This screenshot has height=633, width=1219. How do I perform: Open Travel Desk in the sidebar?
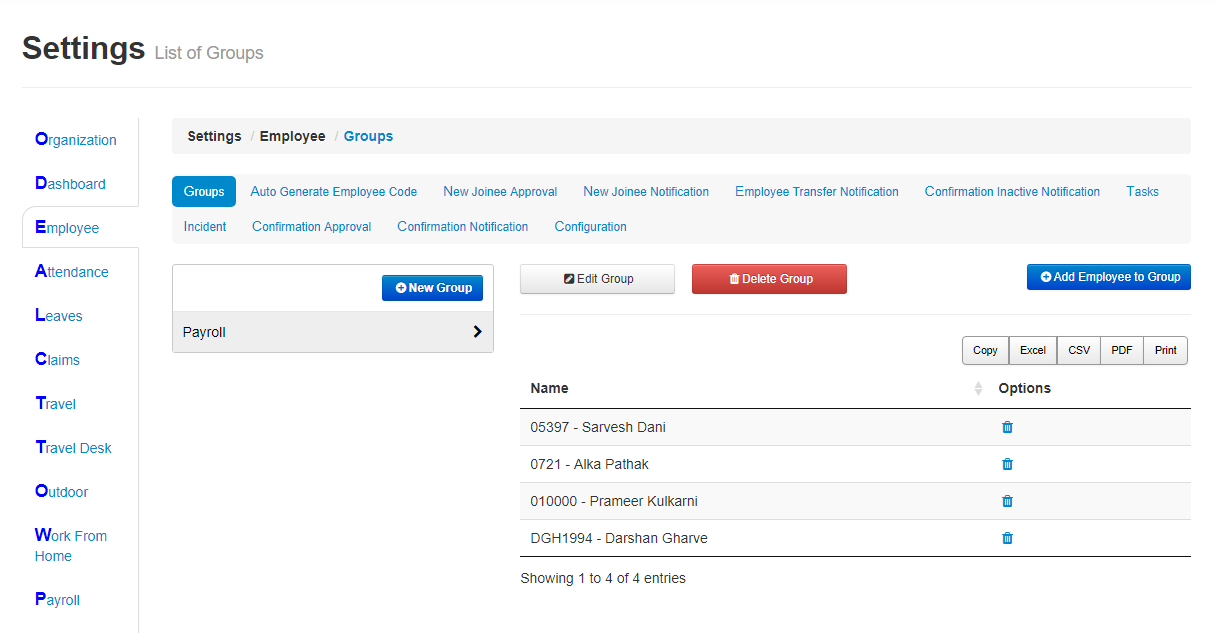click(73, 448)
